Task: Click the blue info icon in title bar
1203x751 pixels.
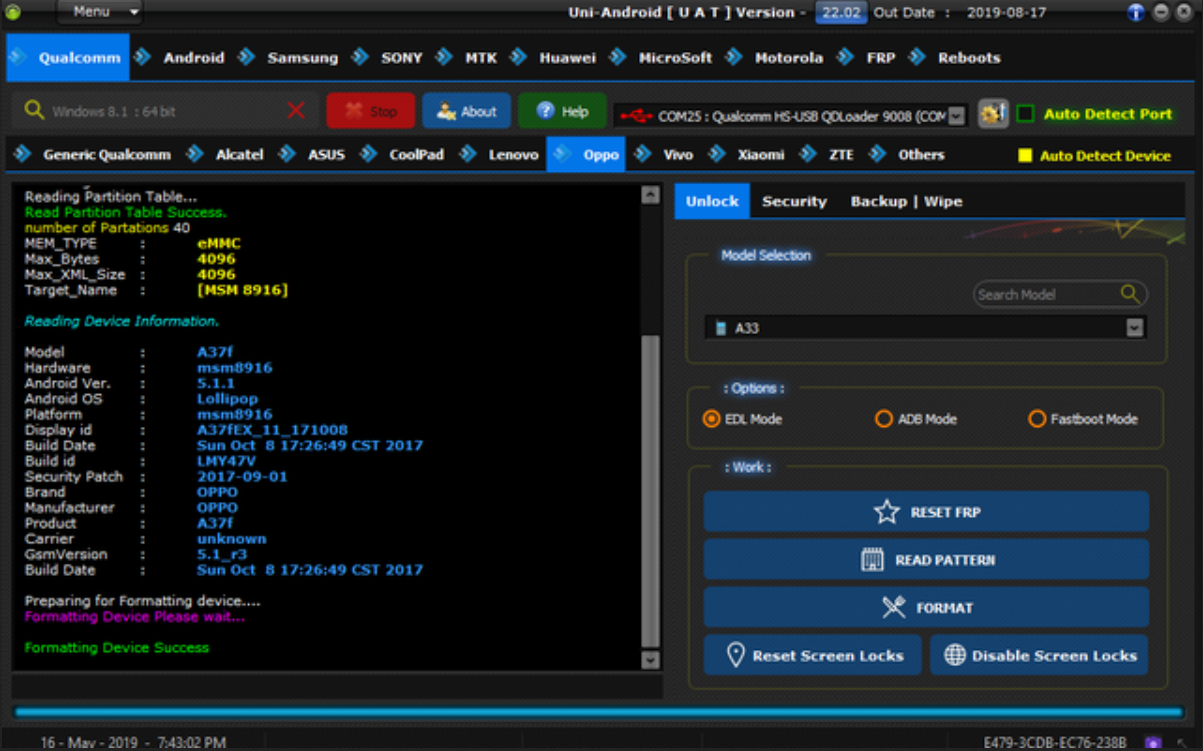Action: click(1136, 12)
